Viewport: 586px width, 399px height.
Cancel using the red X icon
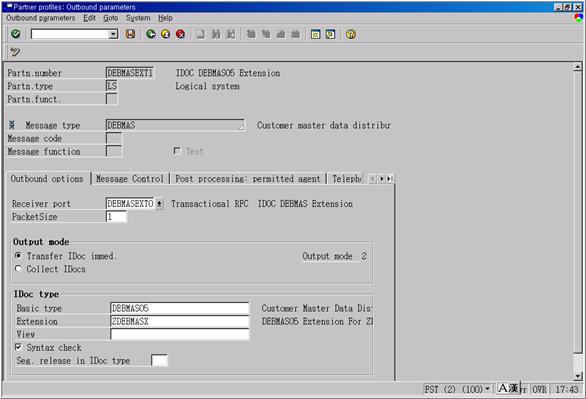pyautogui.click(x=181, y=34)
